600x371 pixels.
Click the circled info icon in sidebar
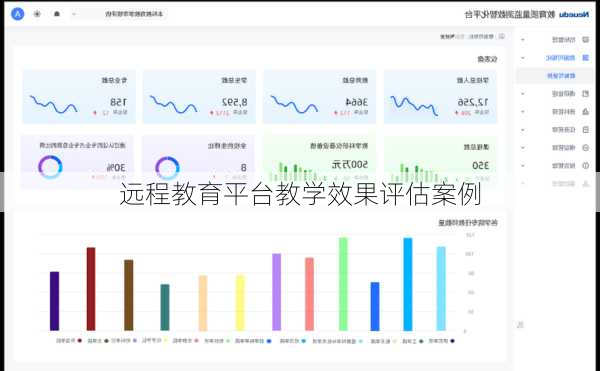click(585, 166)
